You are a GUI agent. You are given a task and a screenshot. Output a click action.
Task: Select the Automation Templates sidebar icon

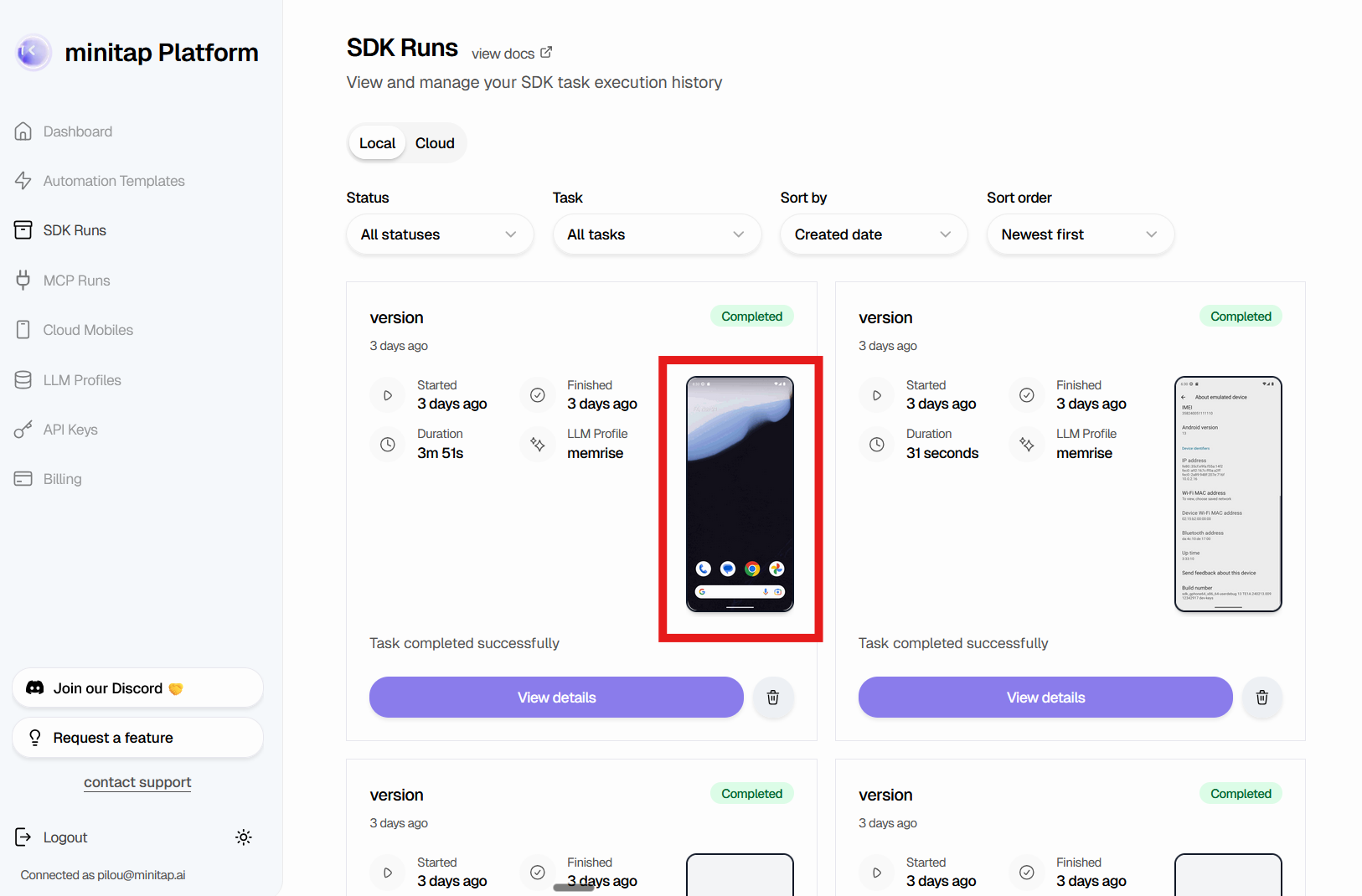[23, 180]
